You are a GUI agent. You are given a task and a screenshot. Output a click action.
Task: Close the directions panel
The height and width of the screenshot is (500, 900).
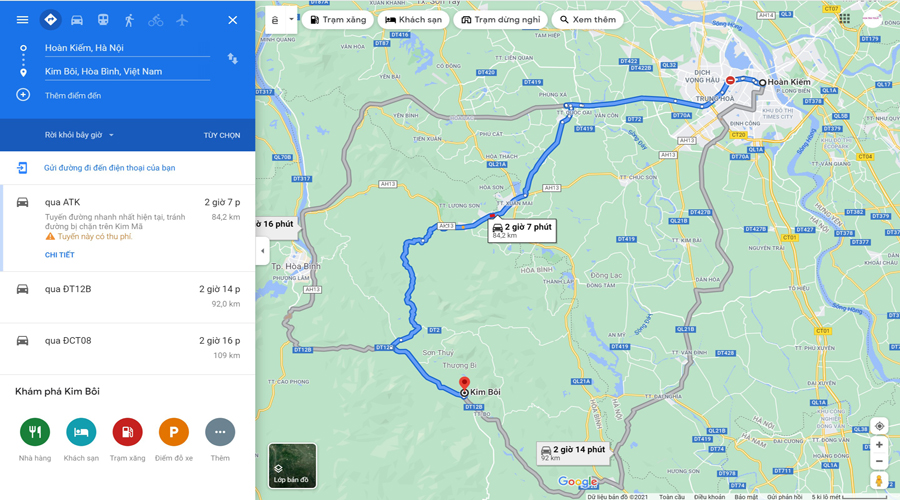pyautogui.click(x=232, y=20)
